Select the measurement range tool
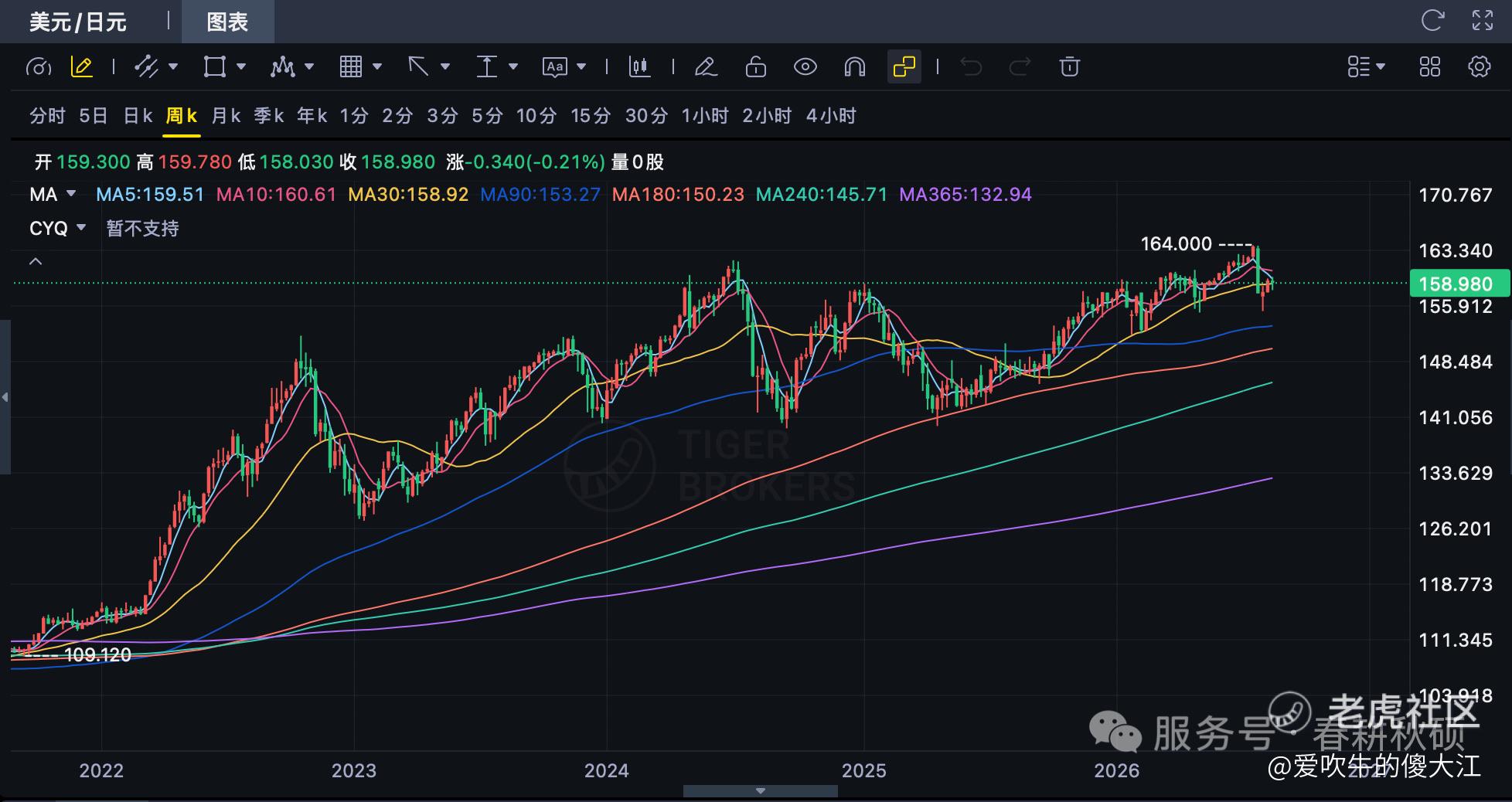The height and width of the screenshot is (802, 1512). tap(486, 67)
